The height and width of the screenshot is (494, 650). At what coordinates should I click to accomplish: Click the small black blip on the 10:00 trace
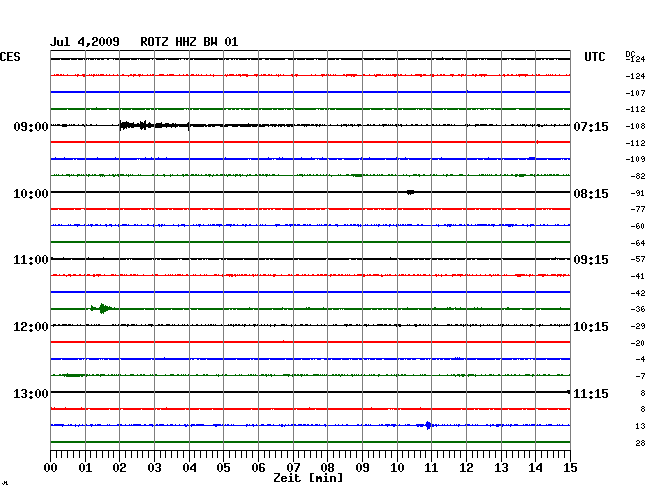click(x=410, y=192)
